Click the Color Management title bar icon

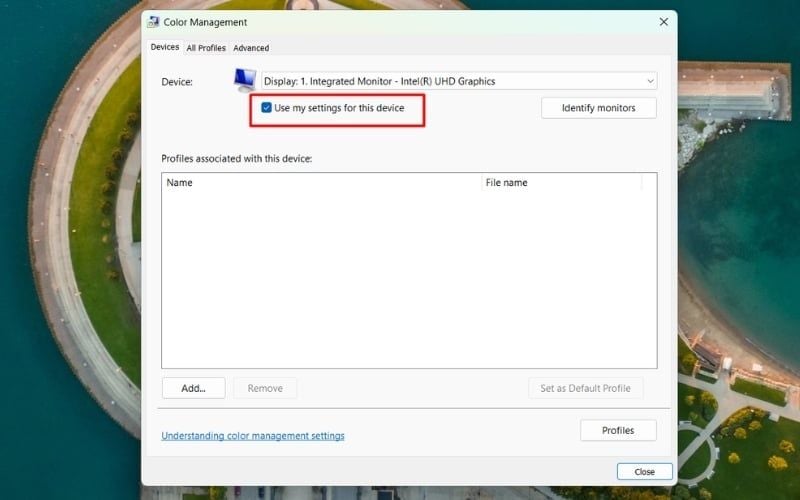(153, 22)
